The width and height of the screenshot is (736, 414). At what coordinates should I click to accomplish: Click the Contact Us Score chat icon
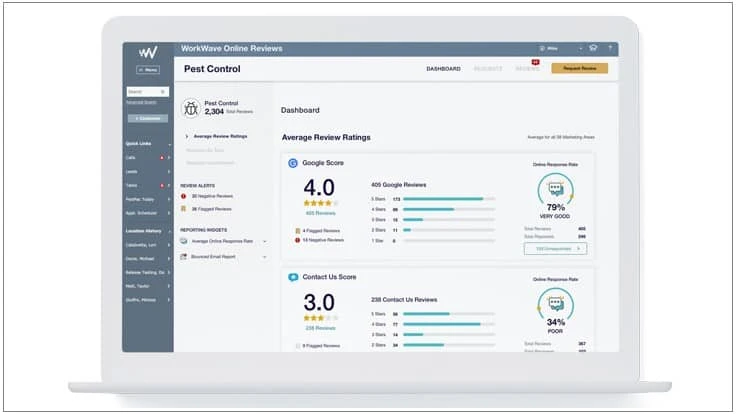coord(293,277)
